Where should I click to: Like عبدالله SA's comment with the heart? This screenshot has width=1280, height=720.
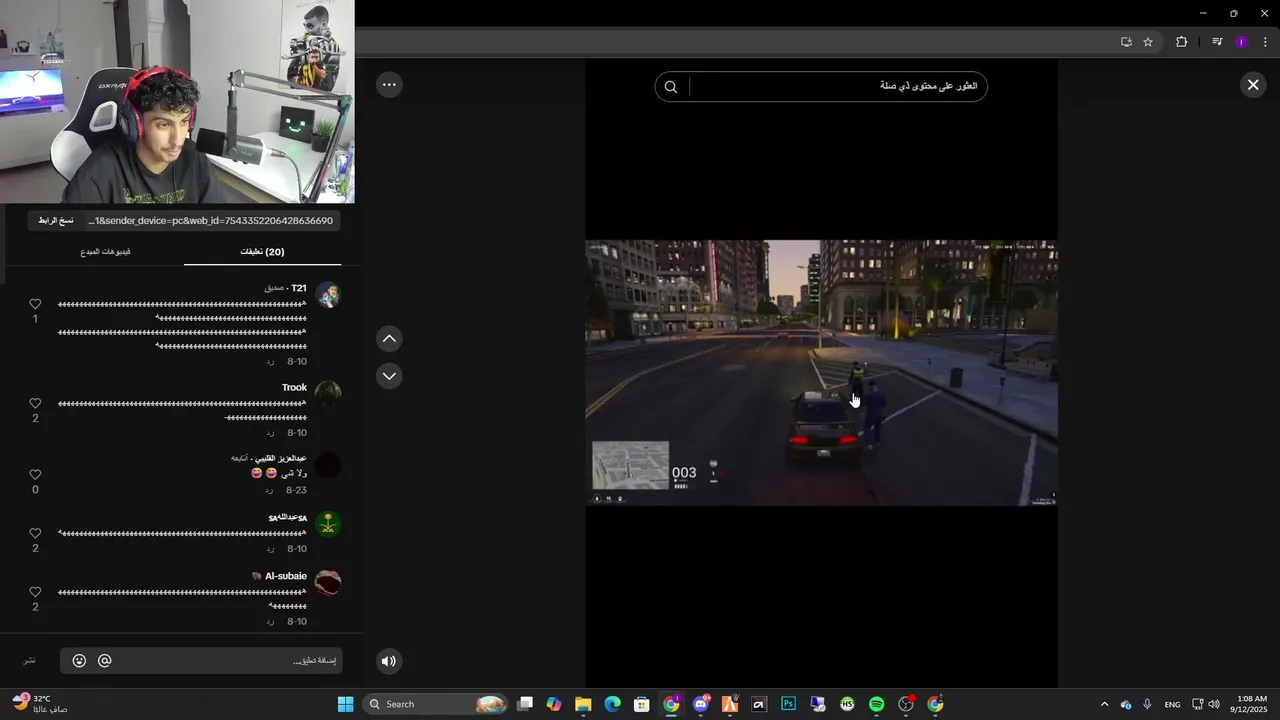pos(35,533)
